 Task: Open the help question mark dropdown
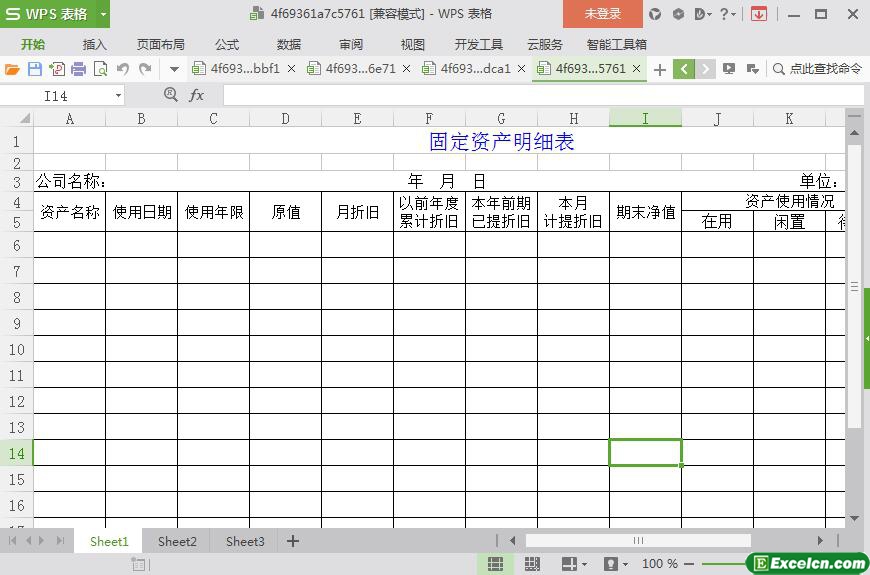point(727,14)
